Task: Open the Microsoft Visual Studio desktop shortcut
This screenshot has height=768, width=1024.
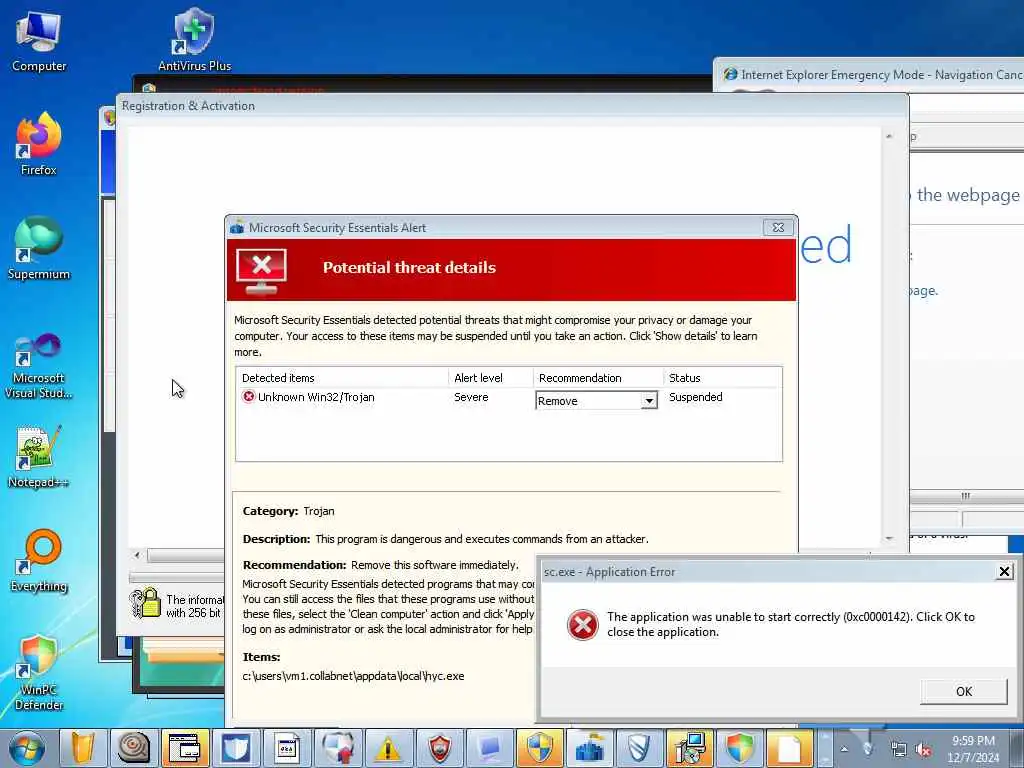Action: (x=39, y=366)
